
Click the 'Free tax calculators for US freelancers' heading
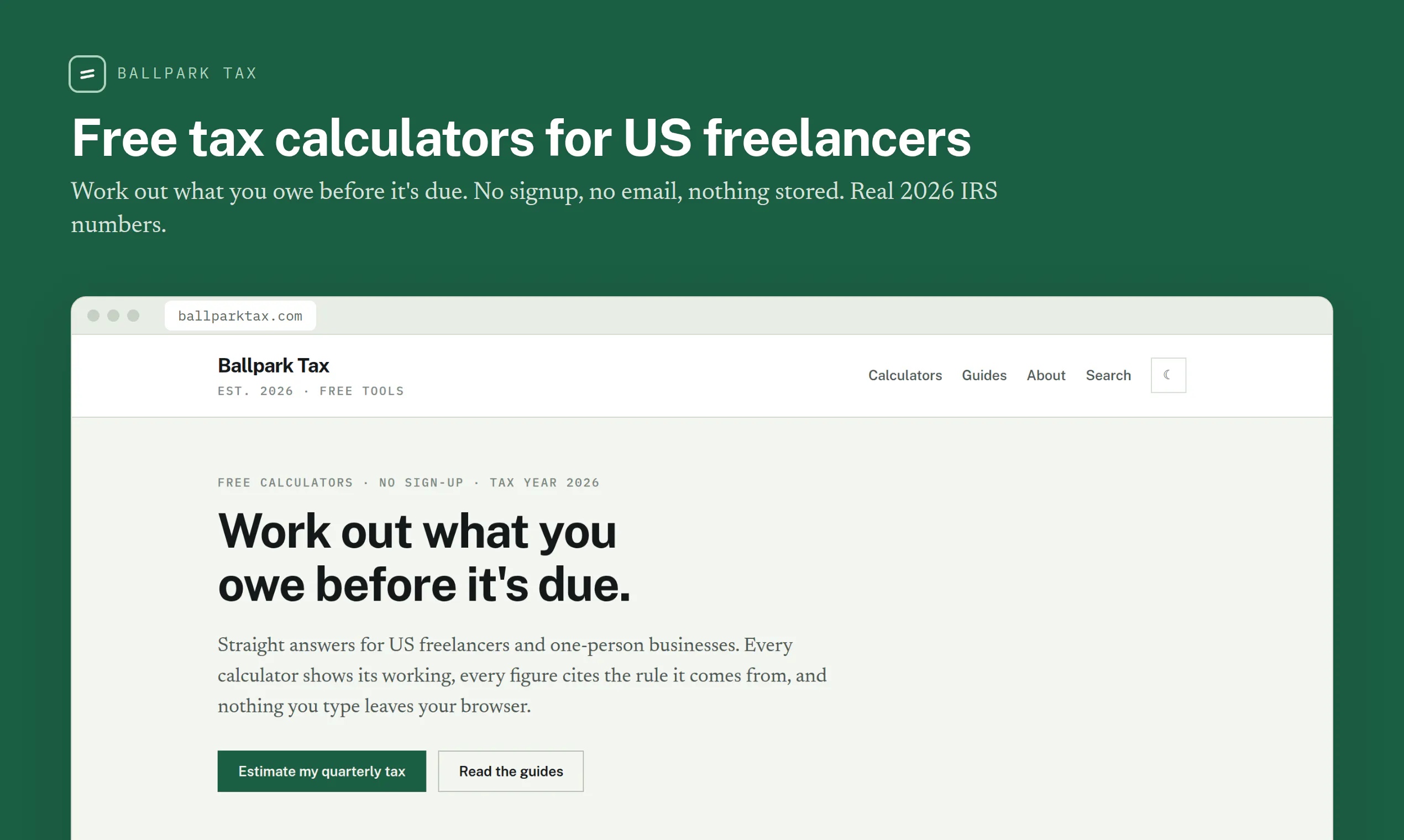pyautogui.click(x=521, y=138)
